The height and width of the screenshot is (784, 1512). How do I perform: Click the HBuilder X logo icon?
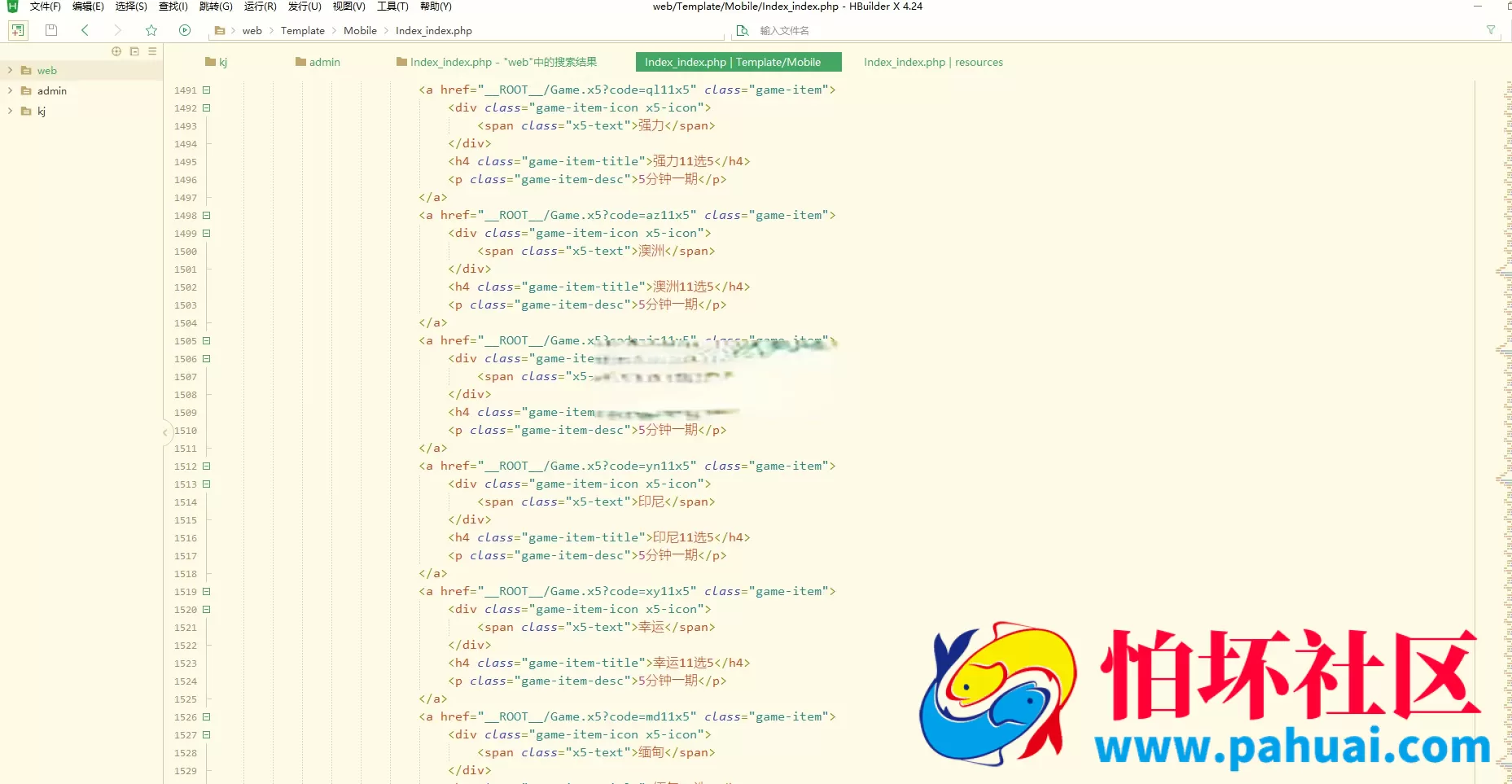tap(12, 7)
